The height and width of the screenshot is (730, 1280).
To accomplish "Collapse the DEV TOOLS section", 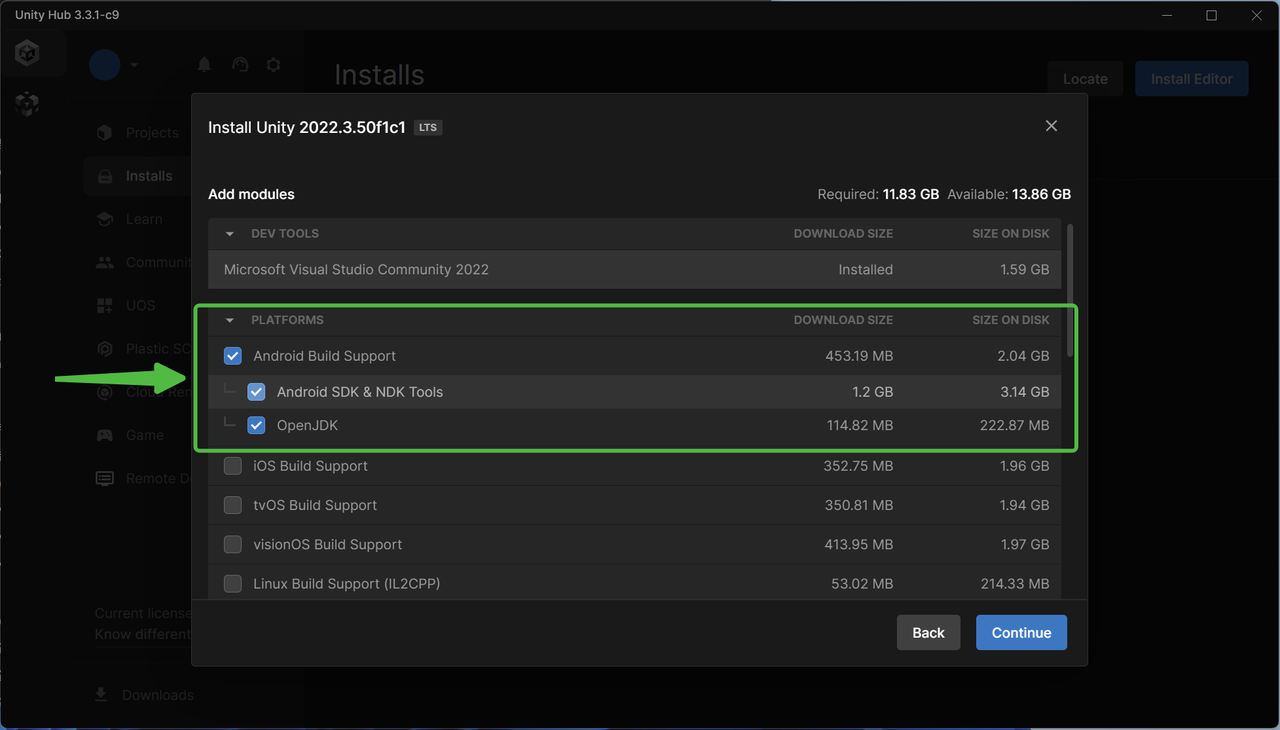I will [229, 233].
